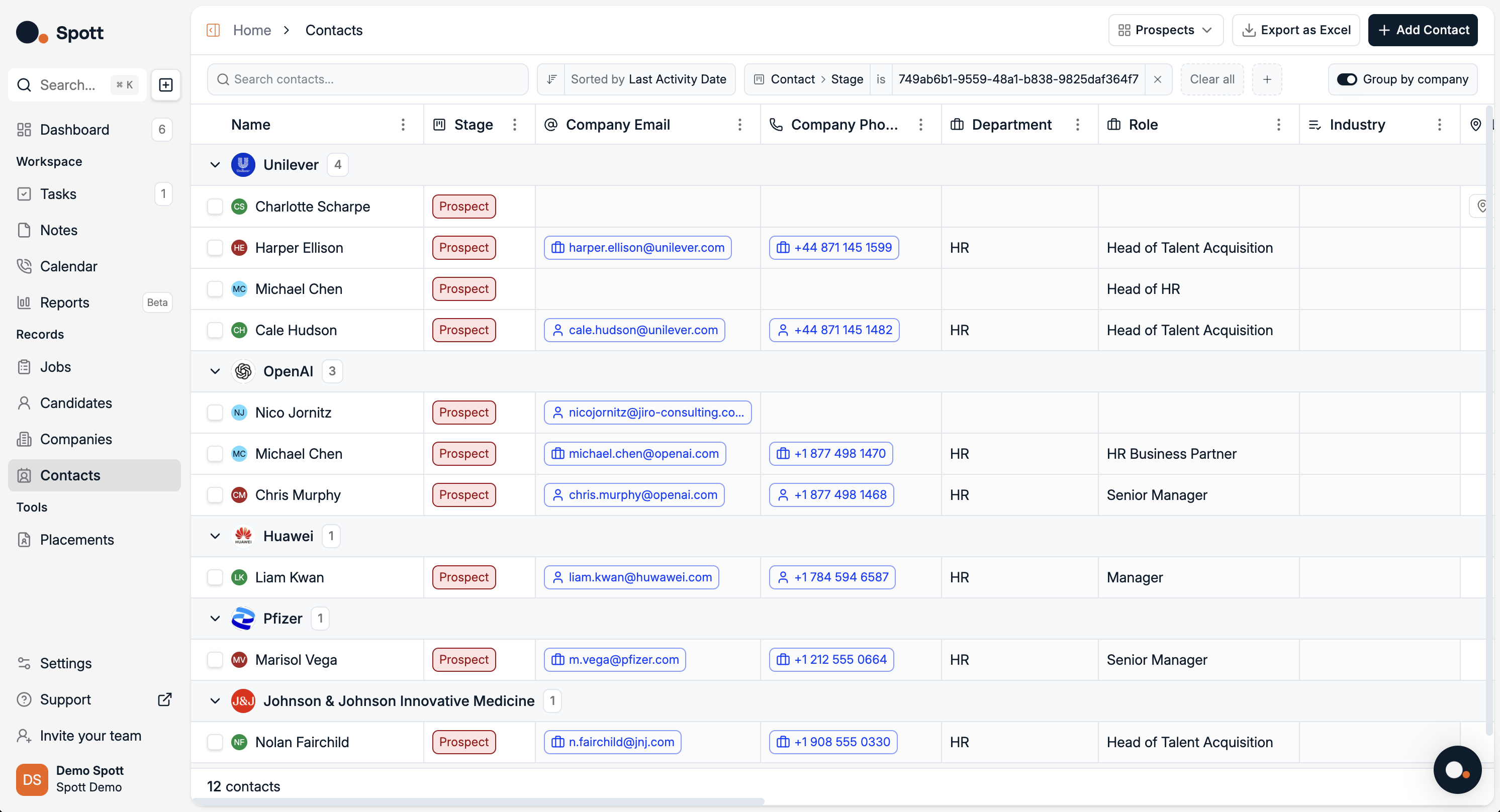Viewport: 1500px width, 812px height.
Task: Click the Johnson & Johnson logo
Action: point(243,701)
